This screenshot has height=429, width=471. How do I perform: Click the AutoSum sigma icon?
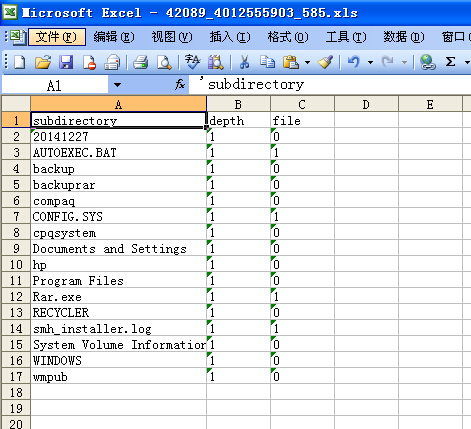tap(450, 62)
